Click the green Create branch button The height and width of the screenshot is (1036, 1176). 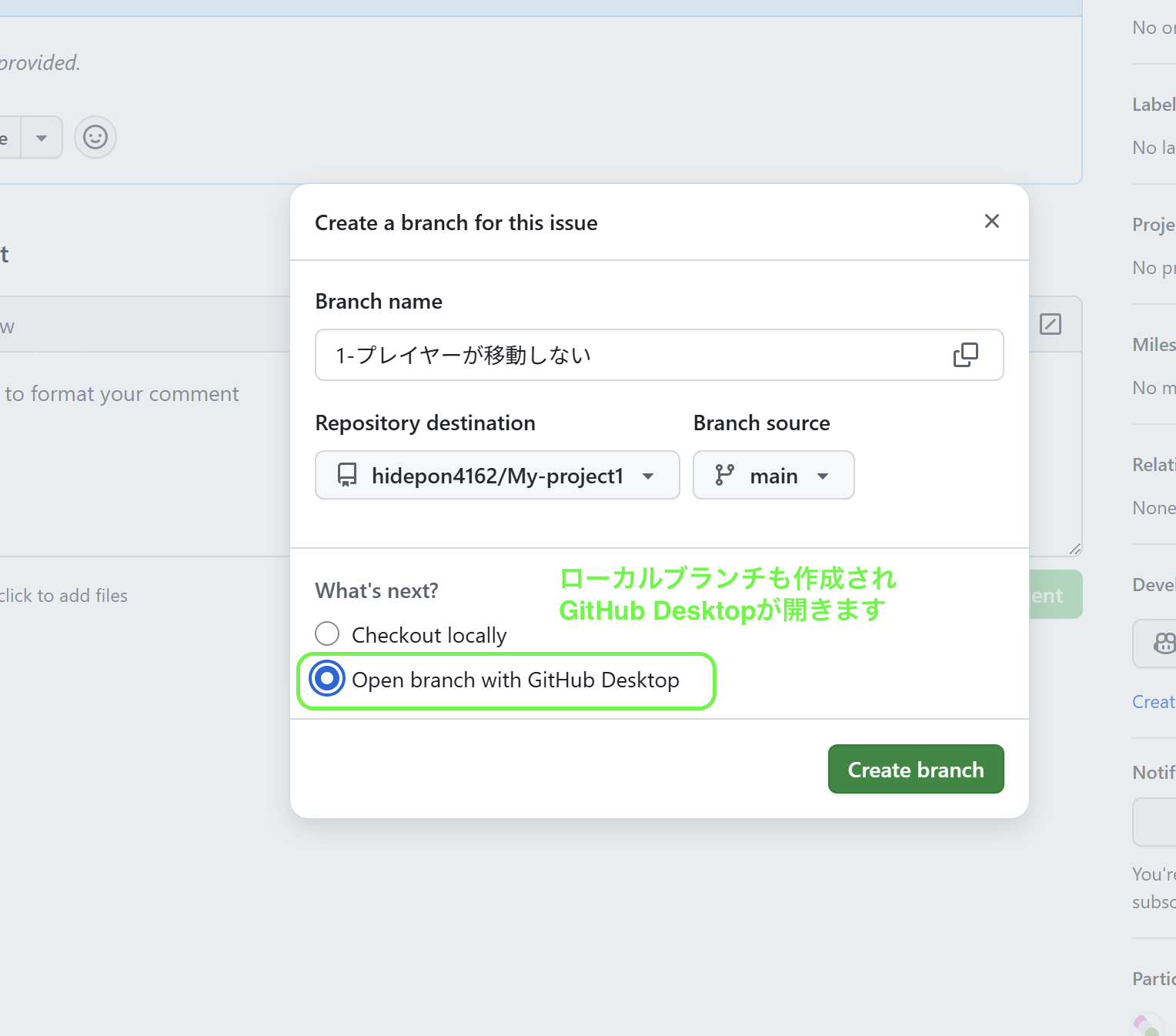pos(915,769)
